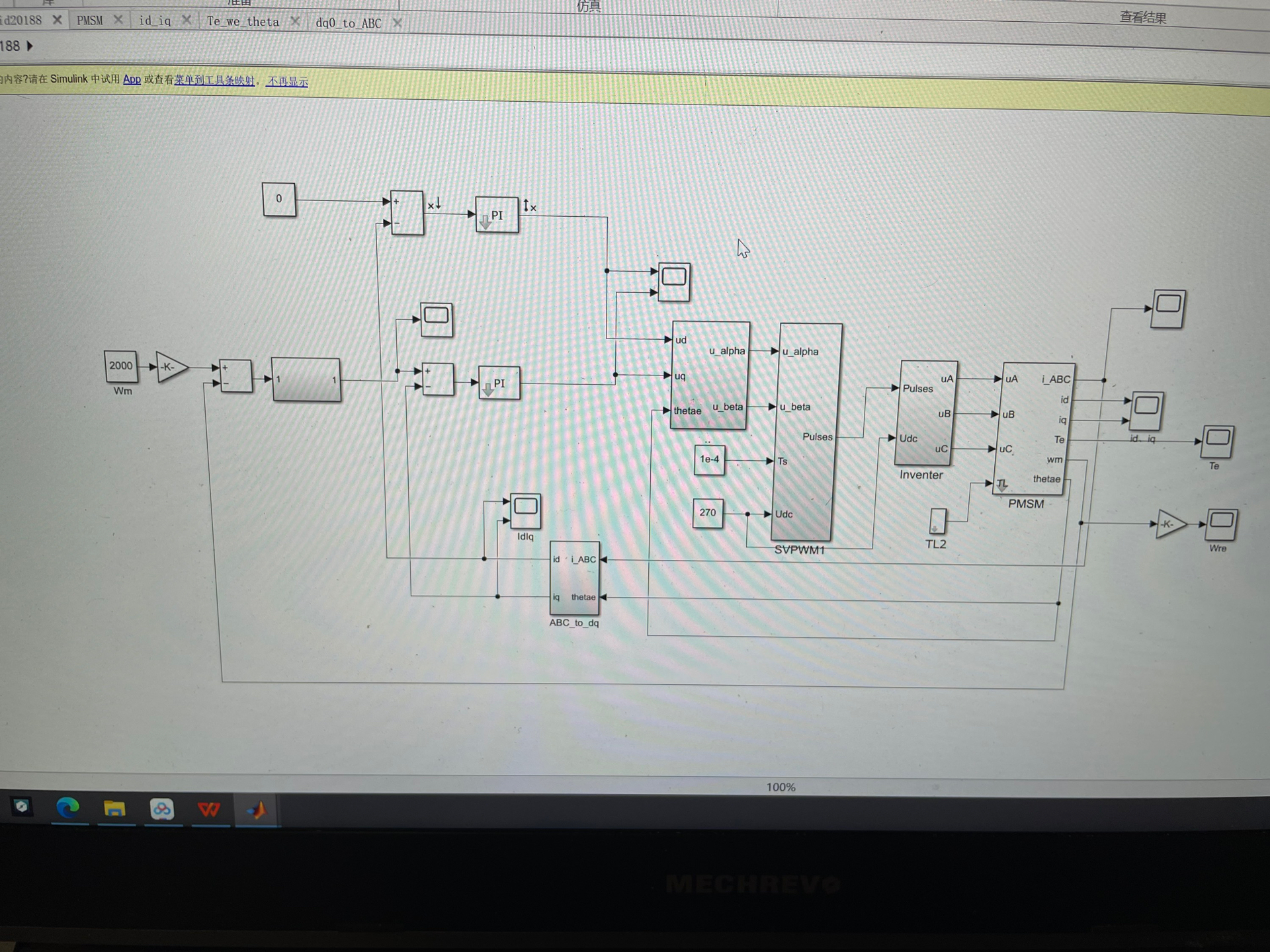
Task: Click the 不再显示 link in the banner
Action: 287,82
